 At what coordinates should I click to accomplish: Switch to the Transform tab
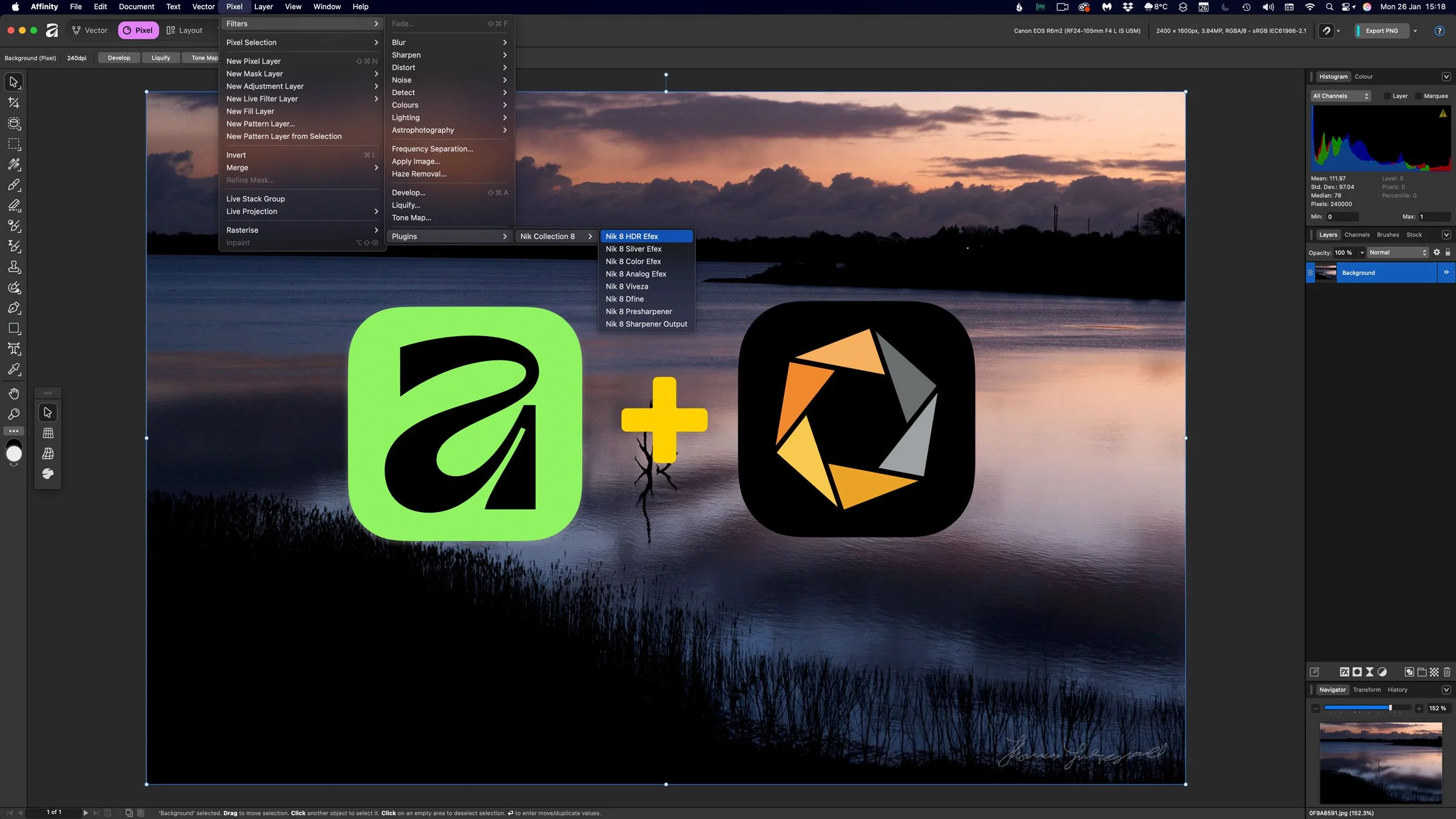[x=1367, y=690]
